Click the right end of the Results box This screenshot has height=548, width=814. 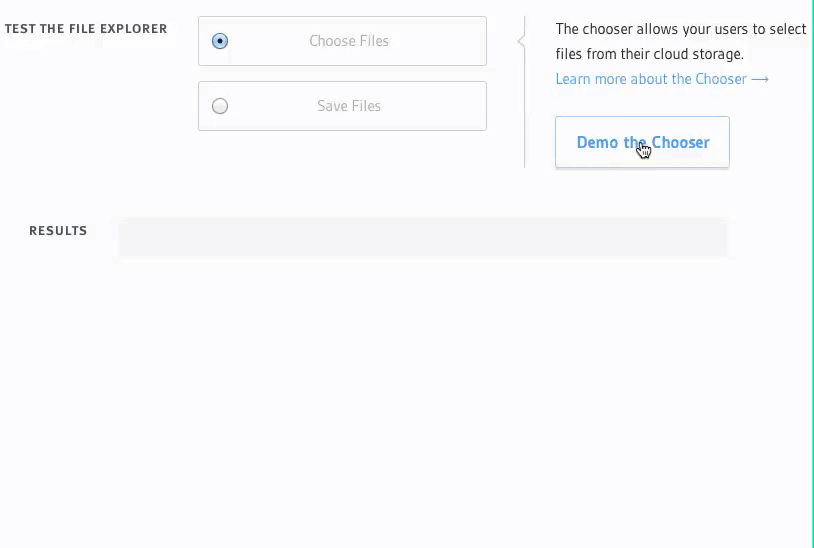click(716, 238)
